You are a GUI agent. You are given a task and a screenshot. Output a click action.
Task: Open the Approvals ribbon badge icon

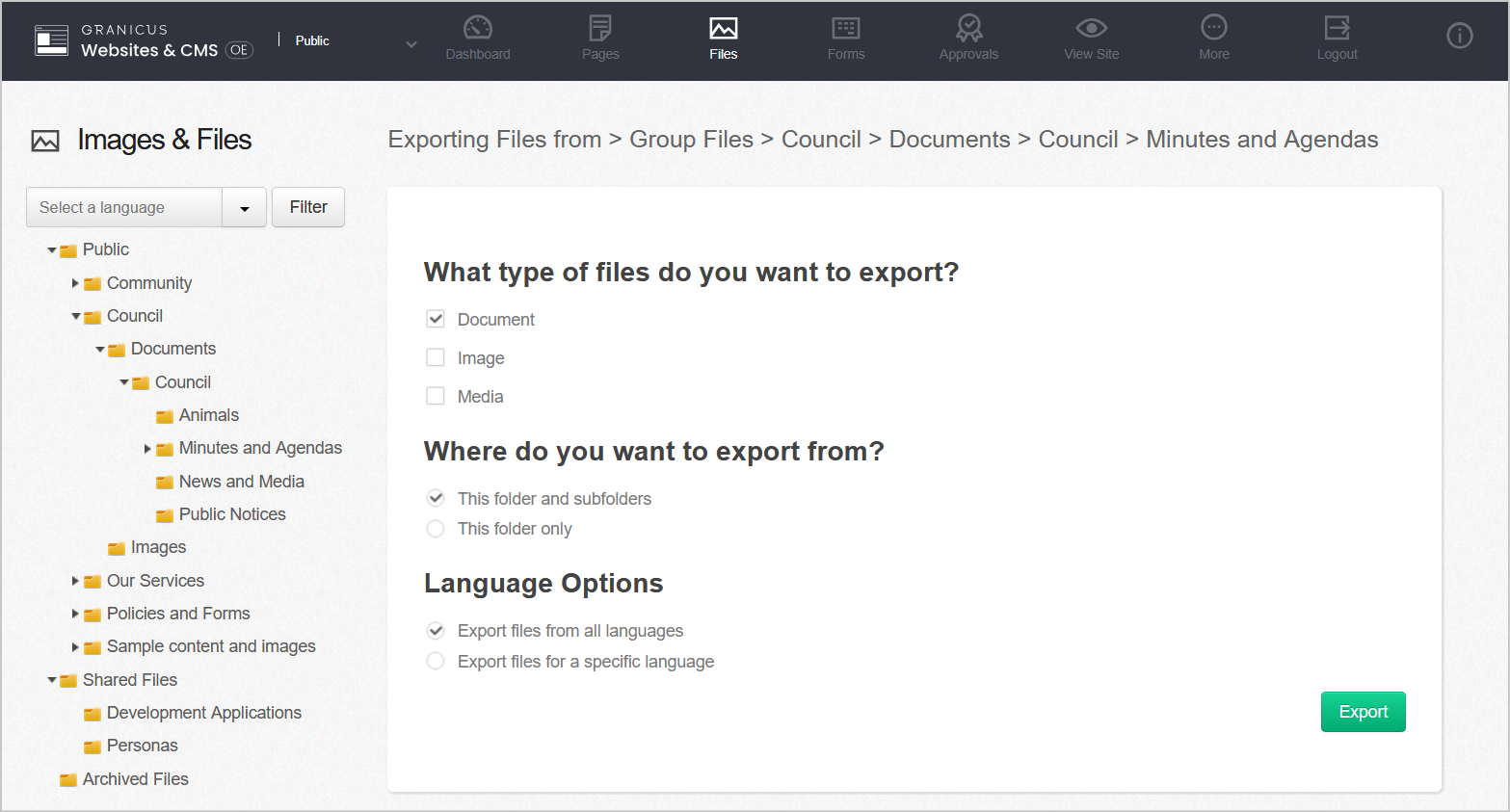[969, 28]
